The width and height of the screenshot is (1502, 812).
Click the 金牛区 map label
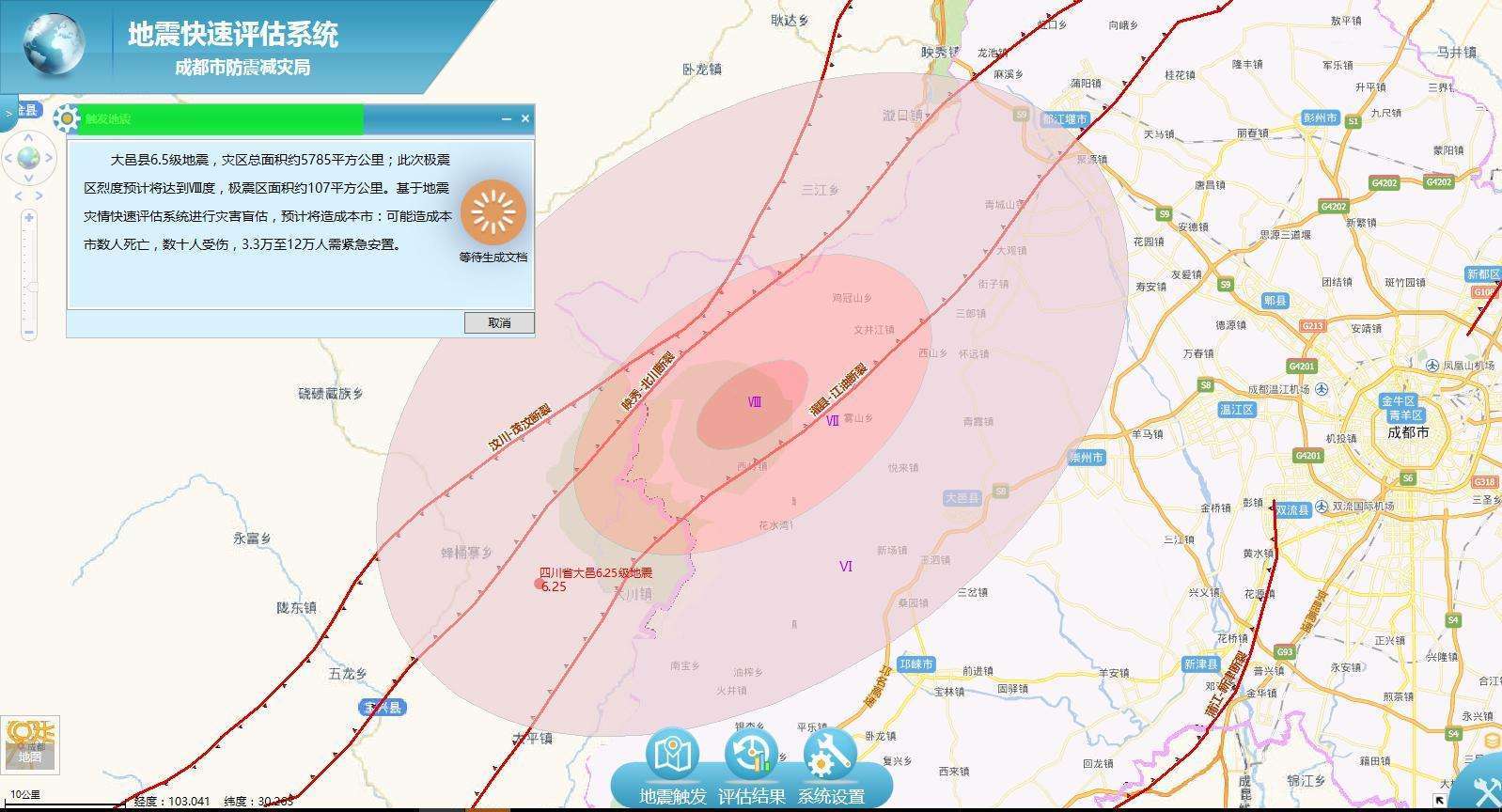coord(1398,401)
